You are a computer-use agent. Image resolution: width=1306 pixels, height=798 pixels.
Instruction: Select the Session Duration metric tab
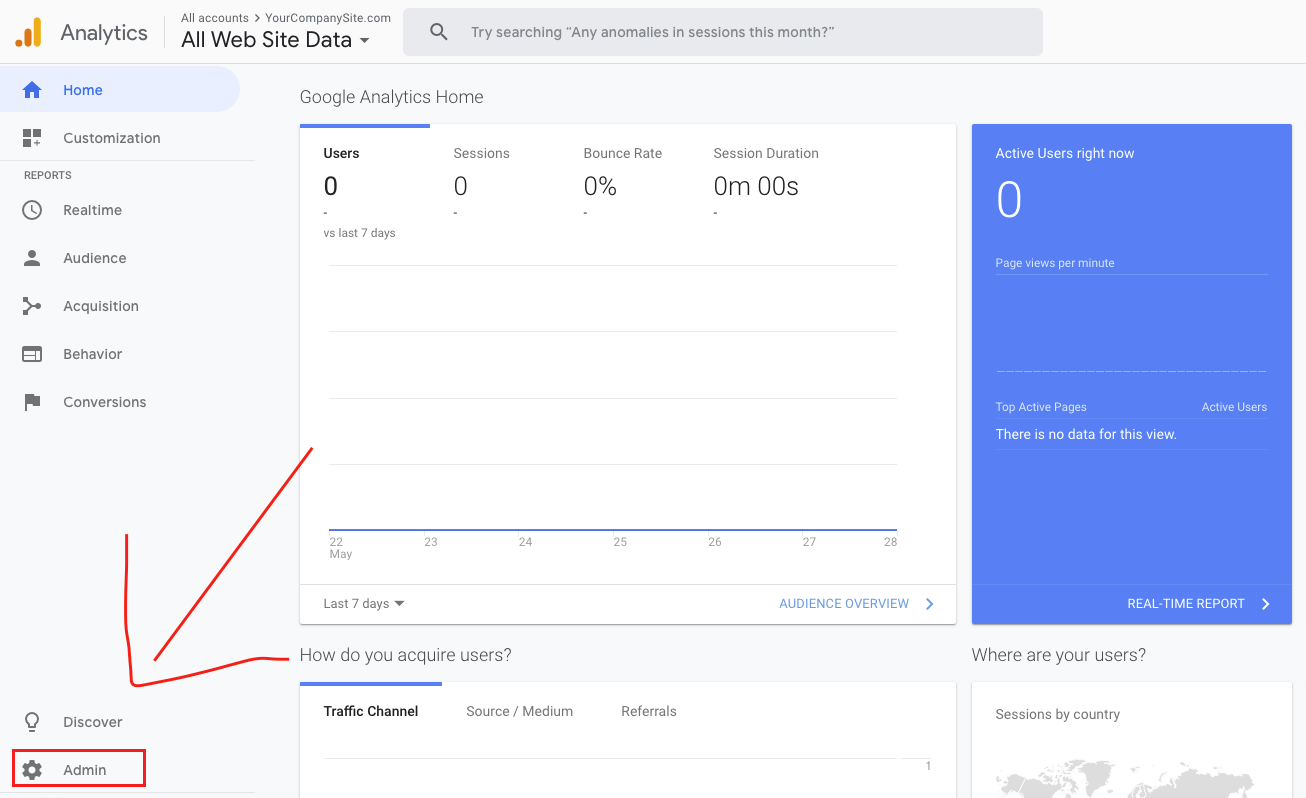click(x=766, y=183)
